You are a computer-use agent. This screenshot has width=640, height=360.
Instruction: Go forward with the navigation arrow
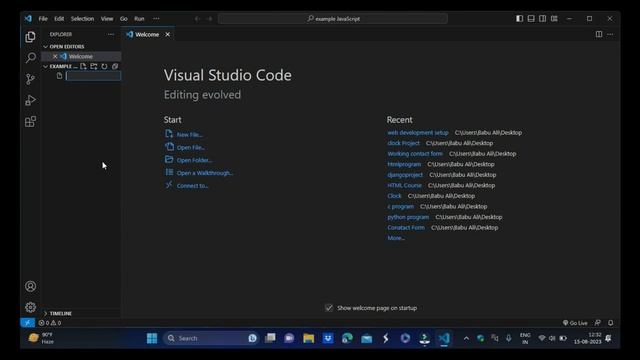point(209,19)
